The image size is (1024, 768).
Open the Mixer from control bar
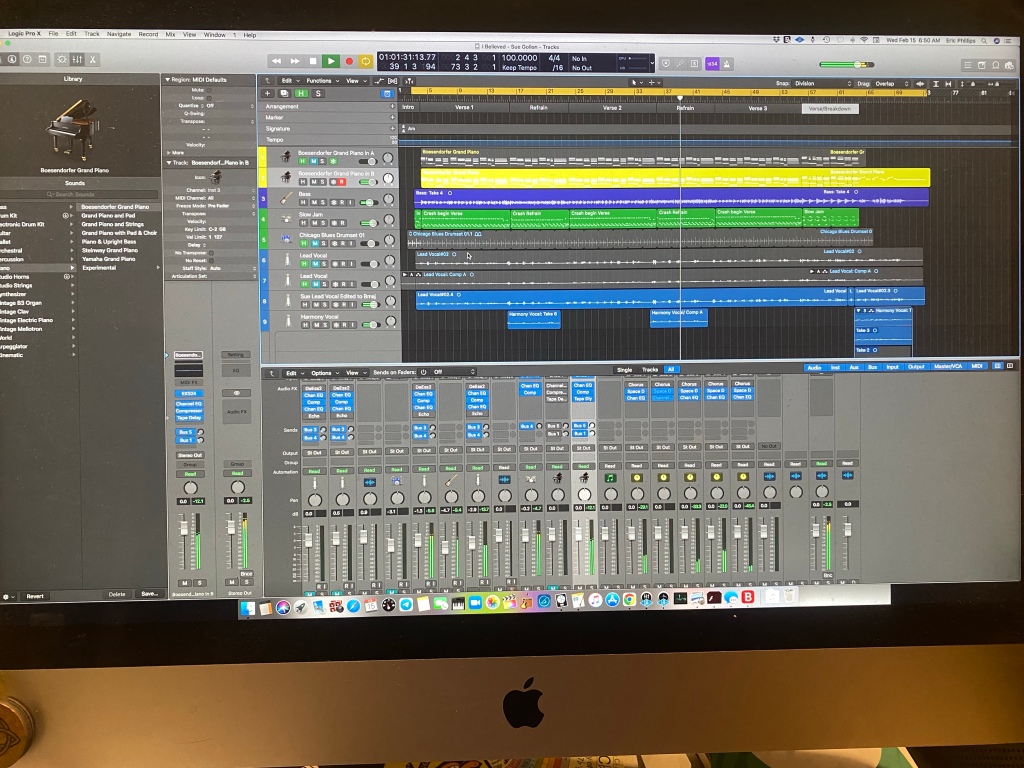(x=76, y=60)
